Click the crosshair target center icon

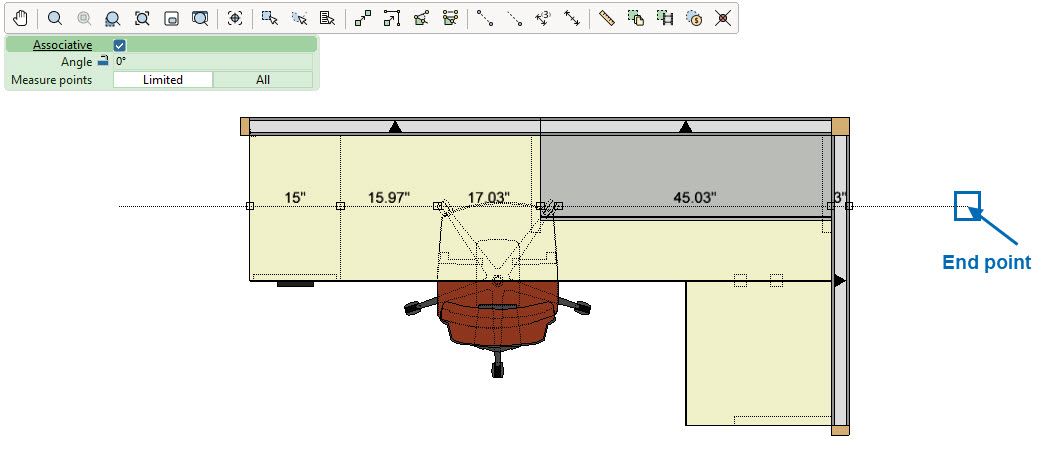click(x=235, y=18)
